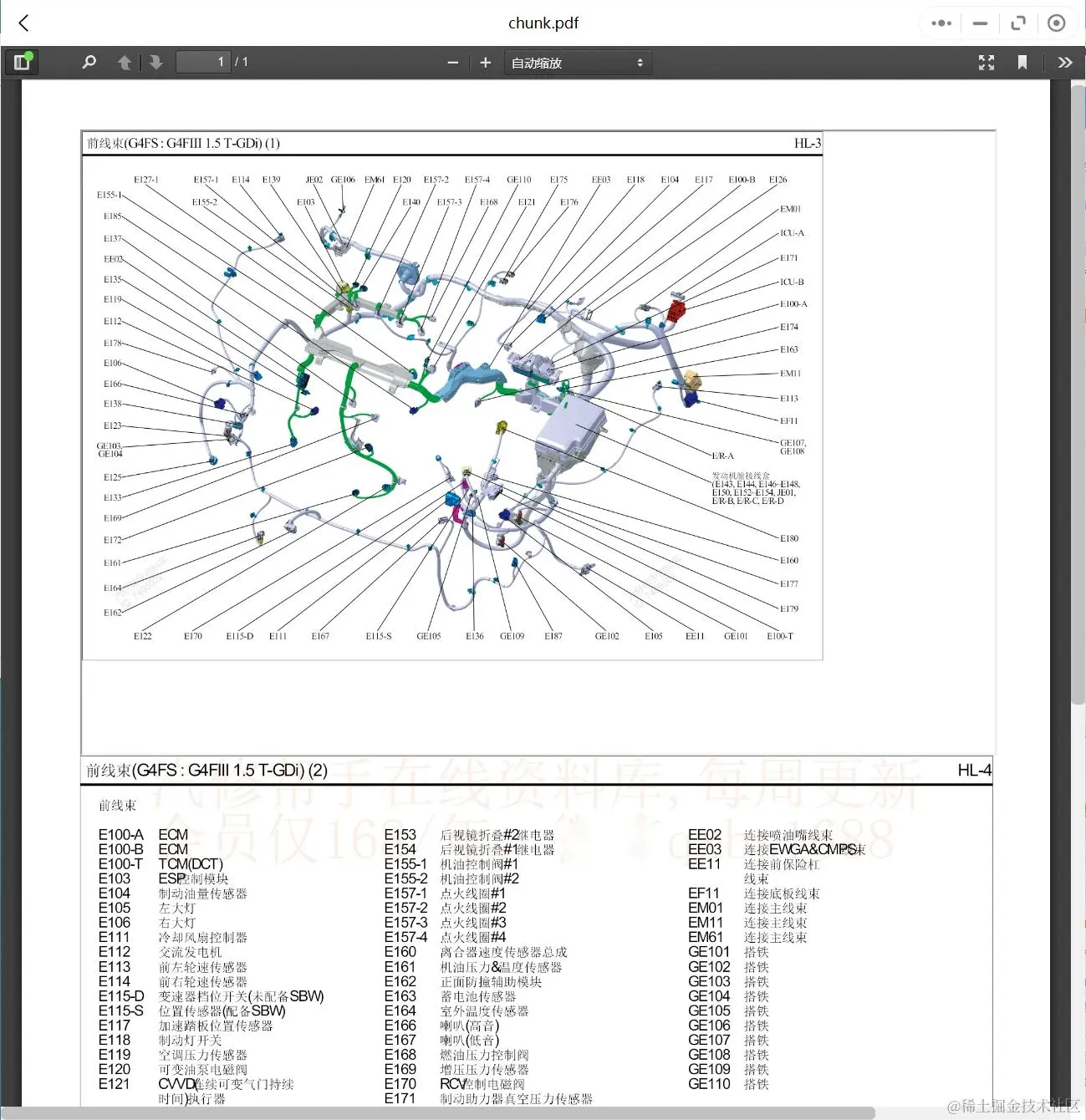The image size is (1086, 1120).
Task: Switch to presentation fullscreen mode
Action: (x=987, y=62)
